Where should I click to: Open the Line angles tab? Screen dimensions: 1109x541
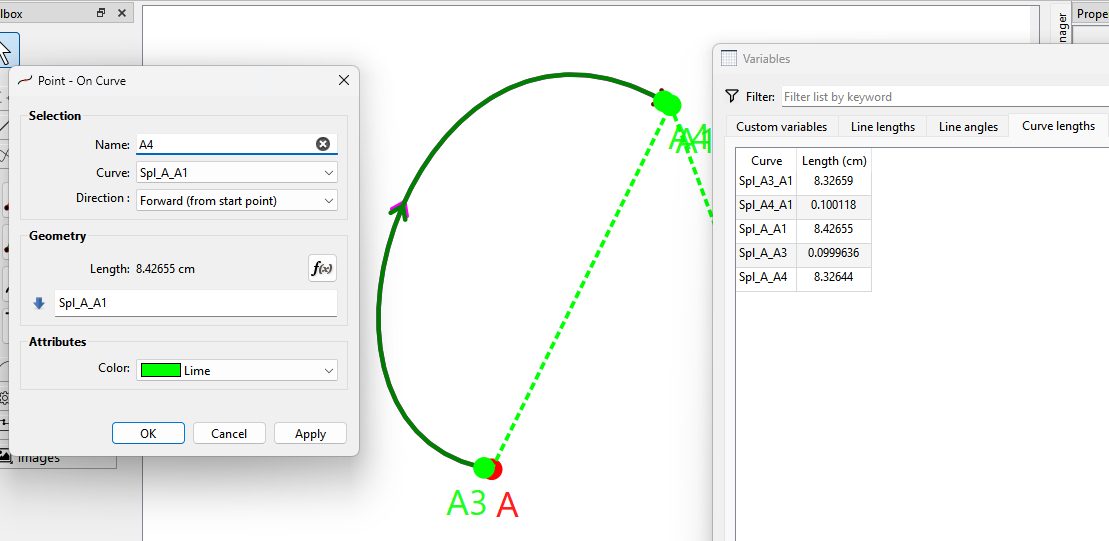968,126
